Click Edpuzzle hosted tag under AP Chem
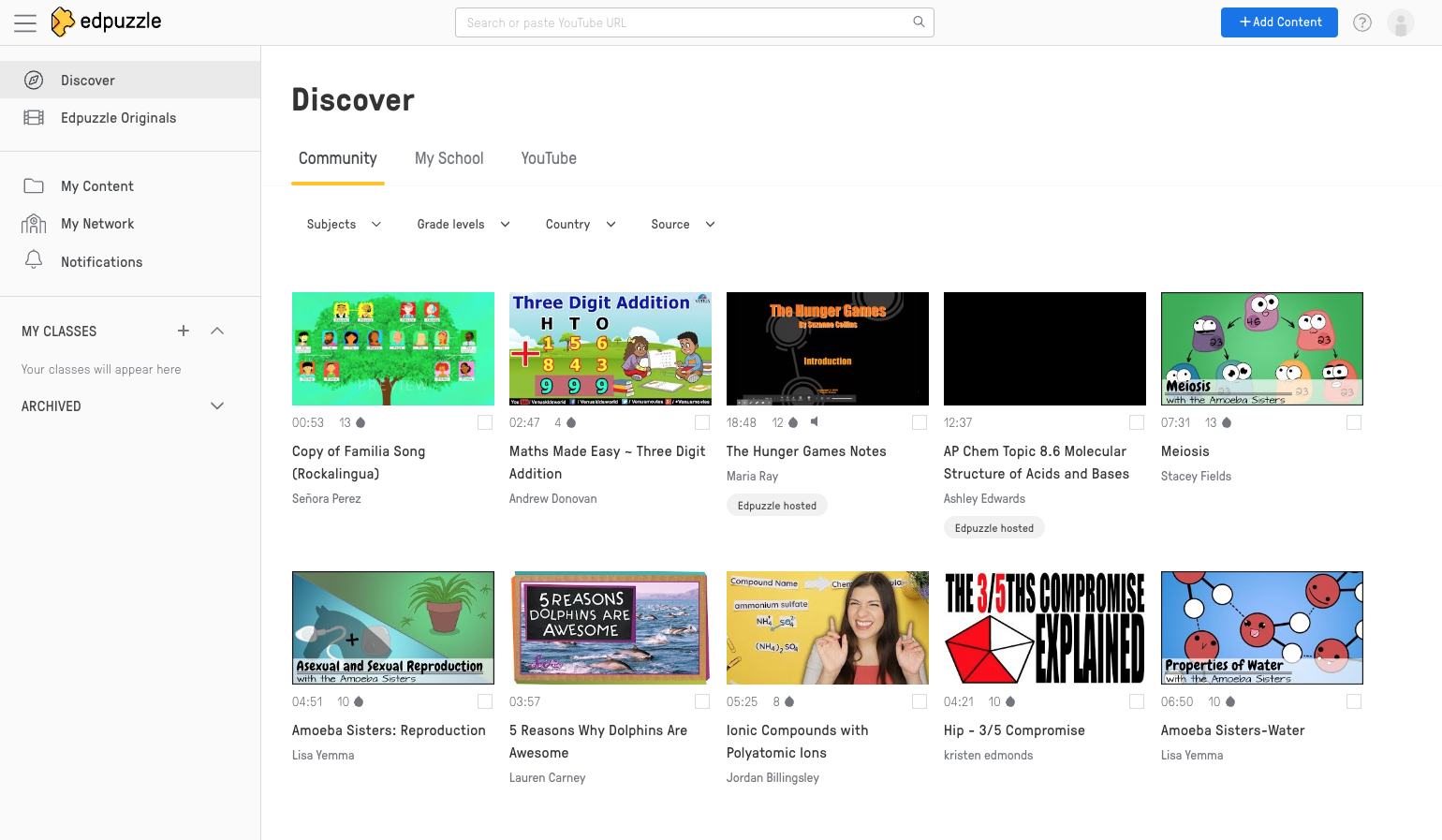 click(994, 527)
